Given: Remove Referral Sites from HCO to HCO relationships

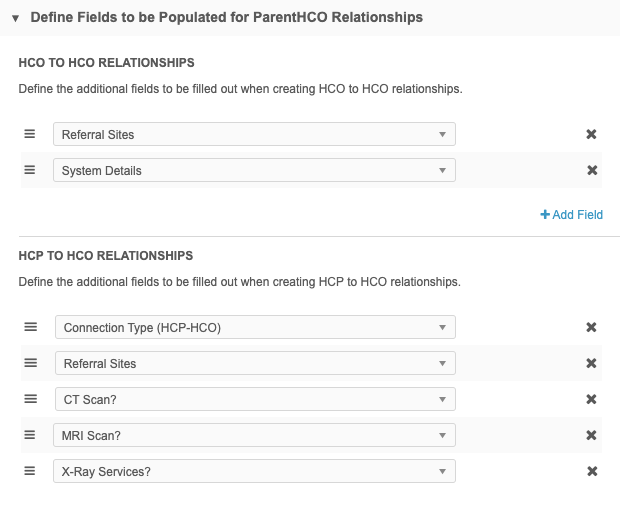Looking at the screenshot, I should click(591, 134).
